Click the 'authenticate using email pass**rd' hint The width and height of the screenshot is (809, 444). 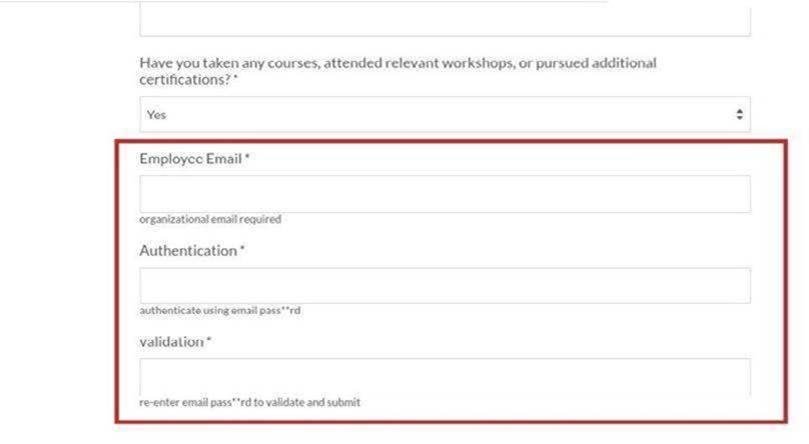pos(220,310)
